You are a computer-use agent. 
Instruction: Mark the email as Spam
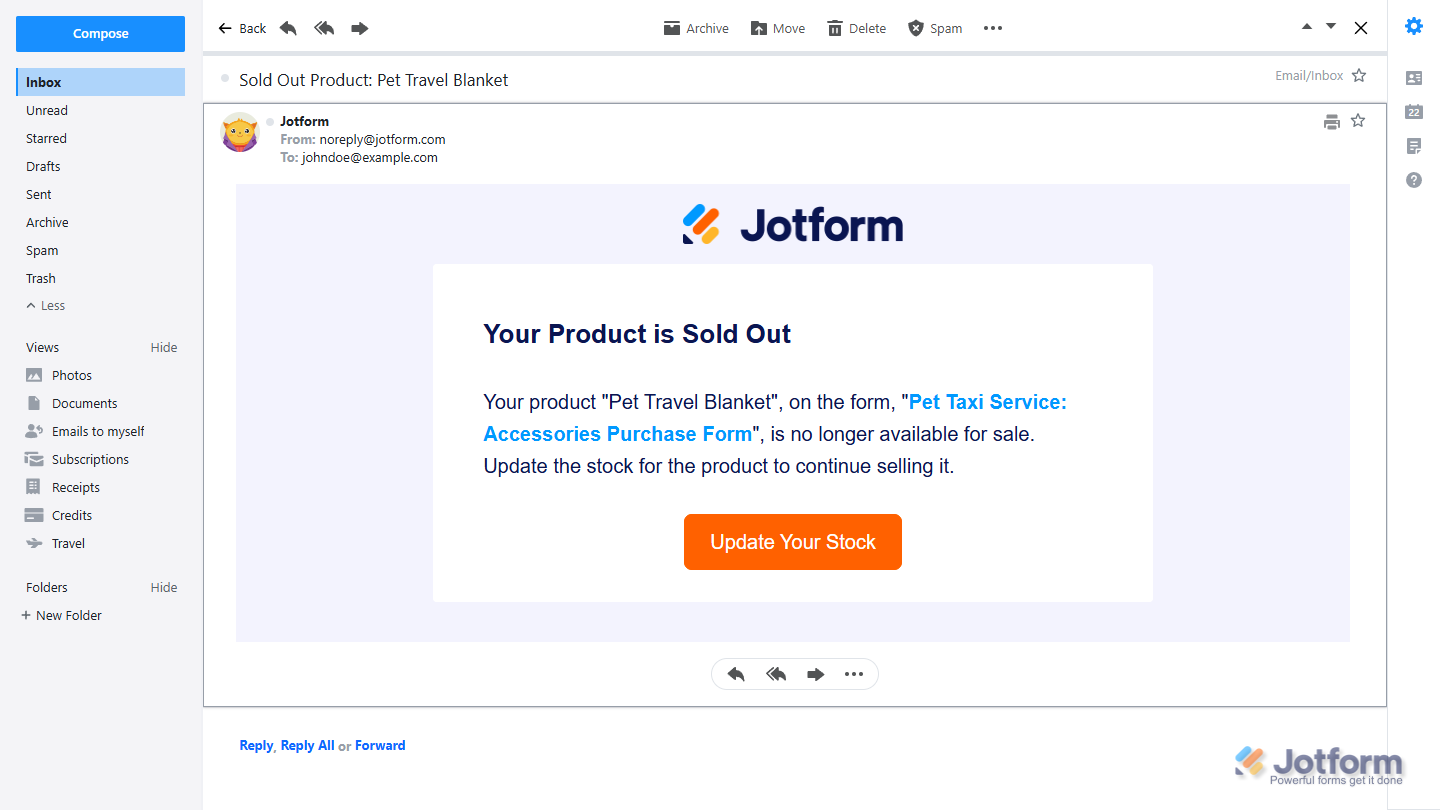coord(934,28)
